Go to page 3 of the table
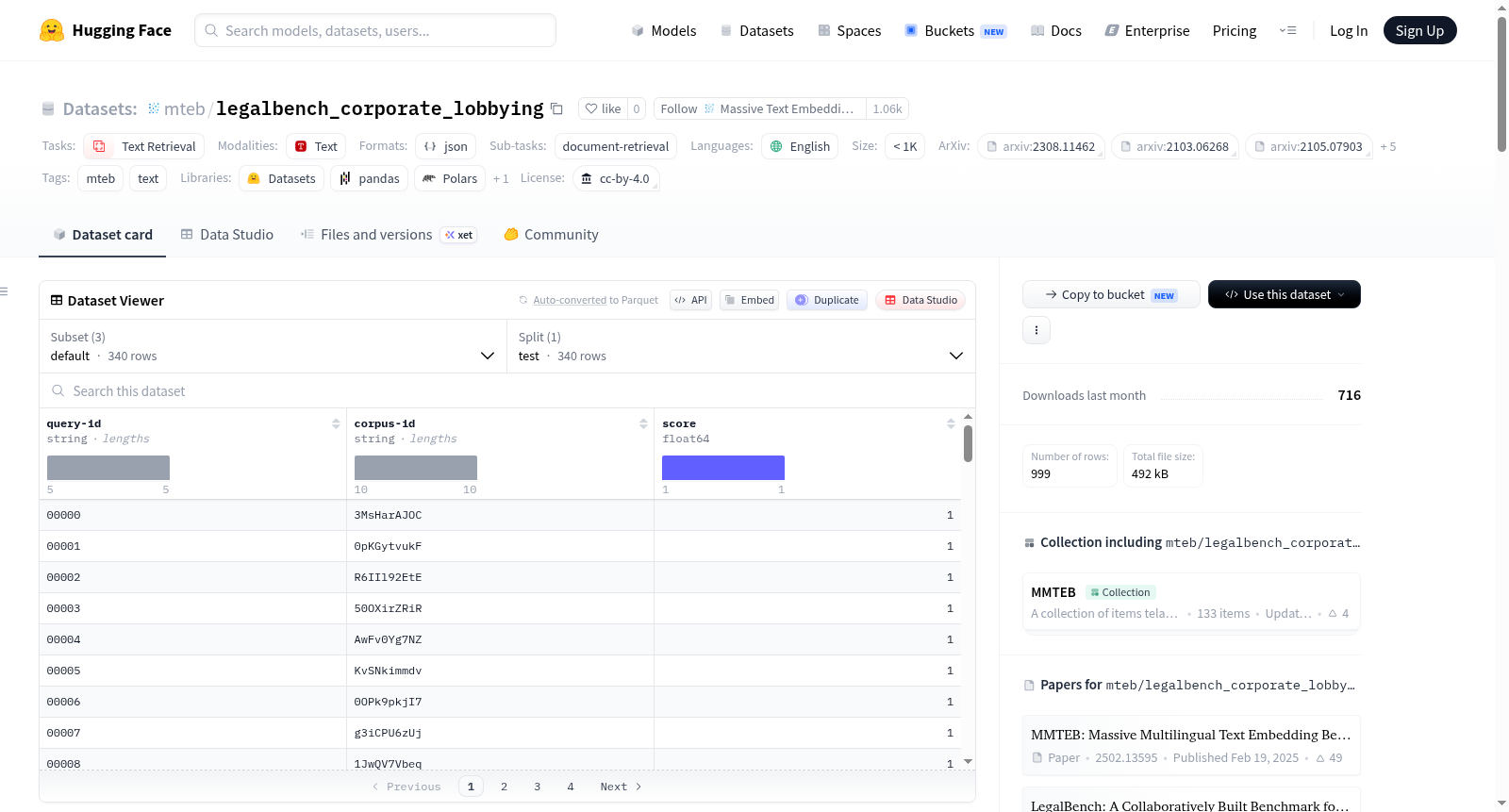Viewport: 1509px width, 812px height. (x=538, y=787)
